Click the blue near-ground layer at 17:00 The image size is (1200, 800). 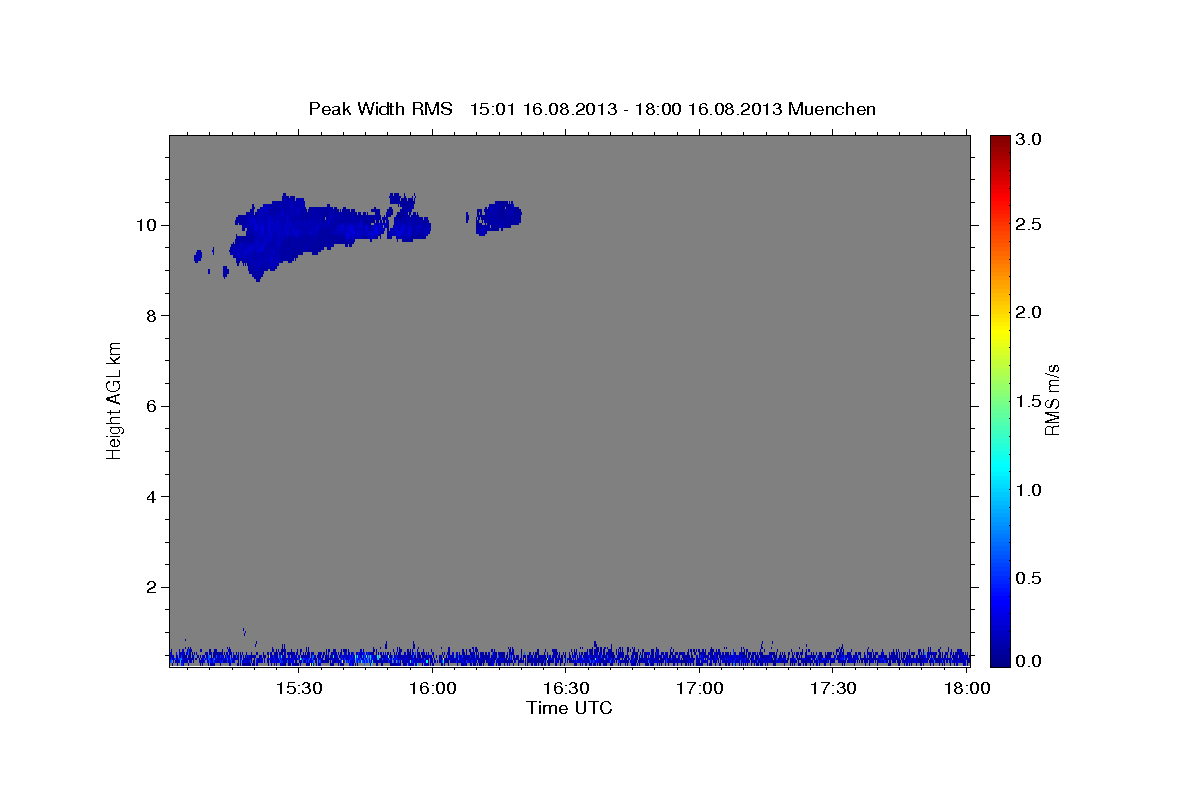click(x=700, y=657)
